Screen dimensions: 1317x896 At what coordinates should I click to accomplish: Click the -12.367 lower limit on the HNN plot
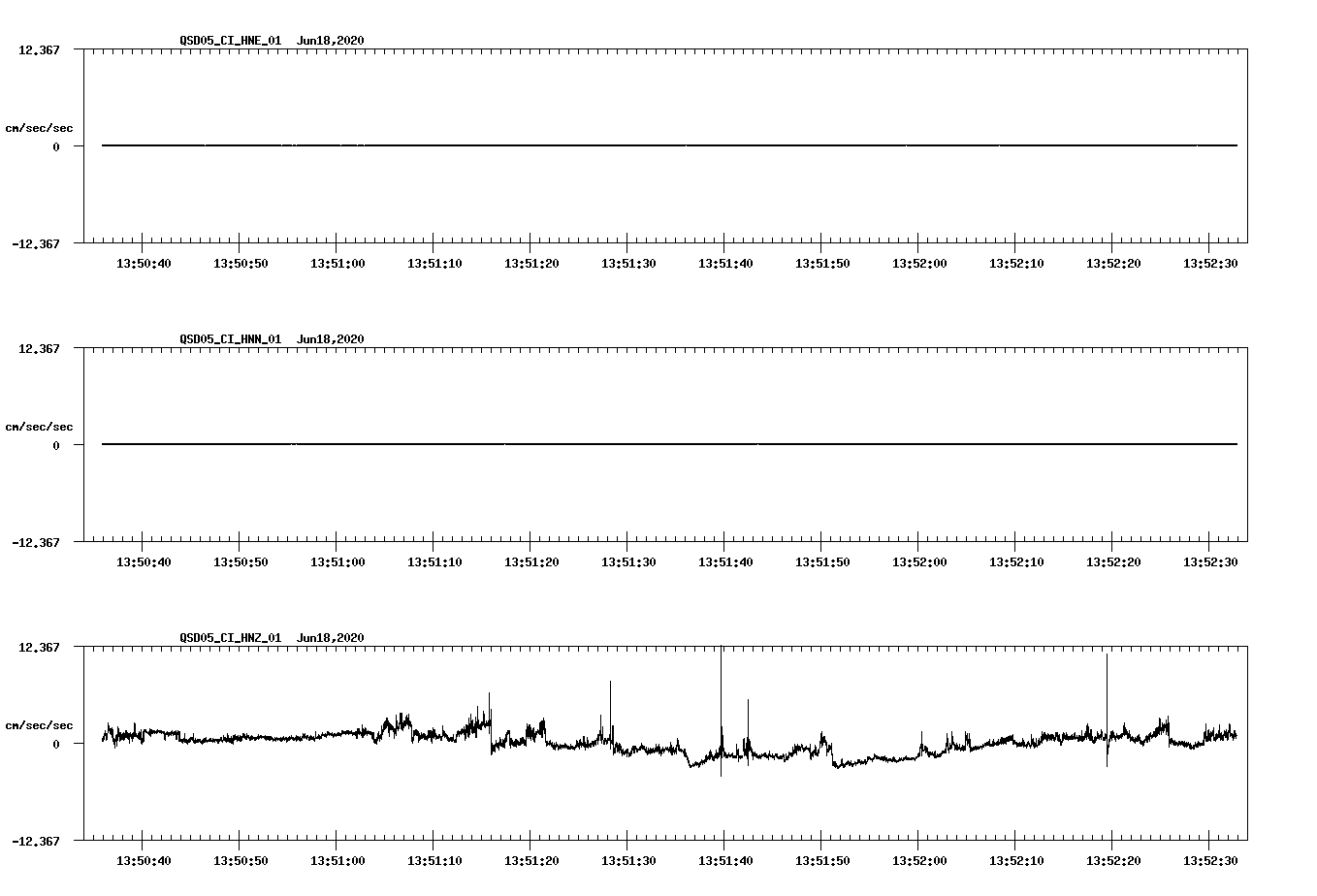pos(35,543)
